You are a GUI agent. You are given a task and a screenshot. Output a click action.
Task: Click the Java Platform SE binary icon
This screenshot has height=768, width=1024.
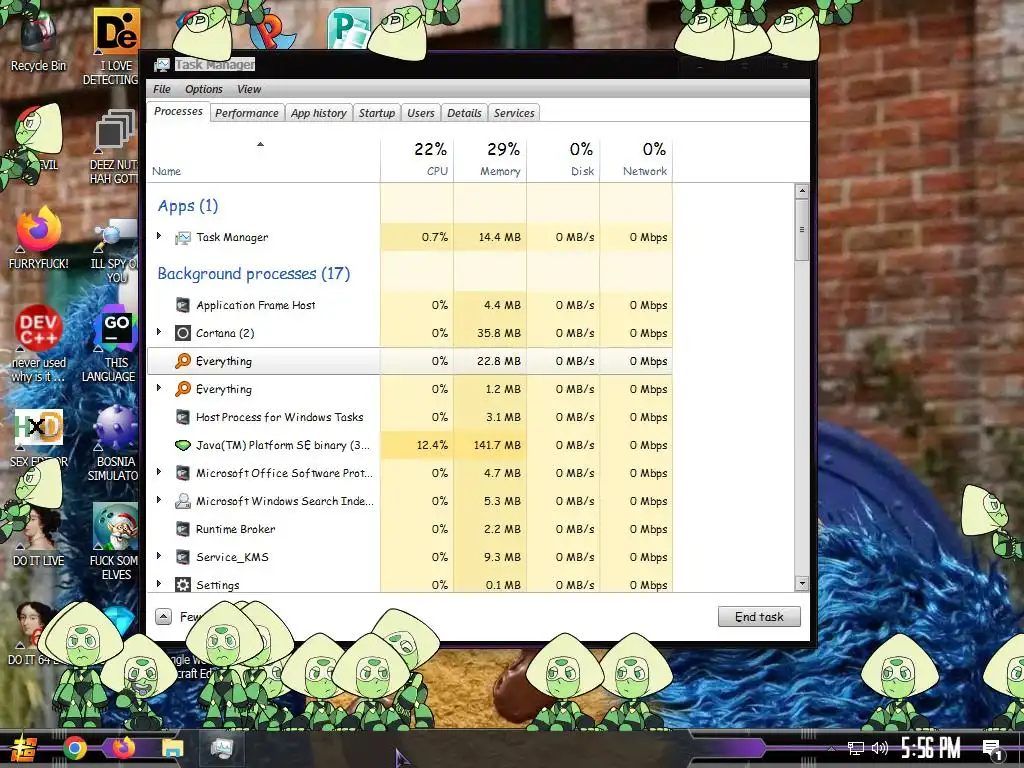[183, 445]
